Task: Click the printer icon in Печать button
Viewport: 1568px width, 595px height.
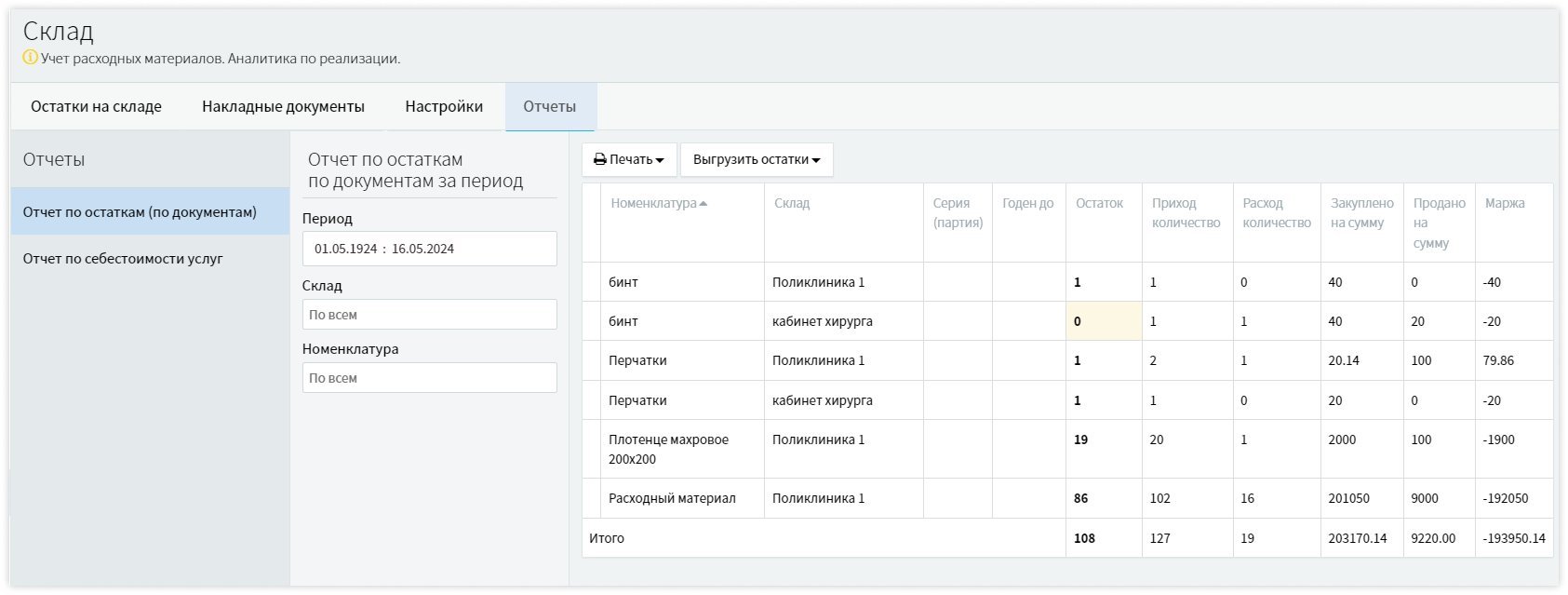Action: tap(600, 160)
